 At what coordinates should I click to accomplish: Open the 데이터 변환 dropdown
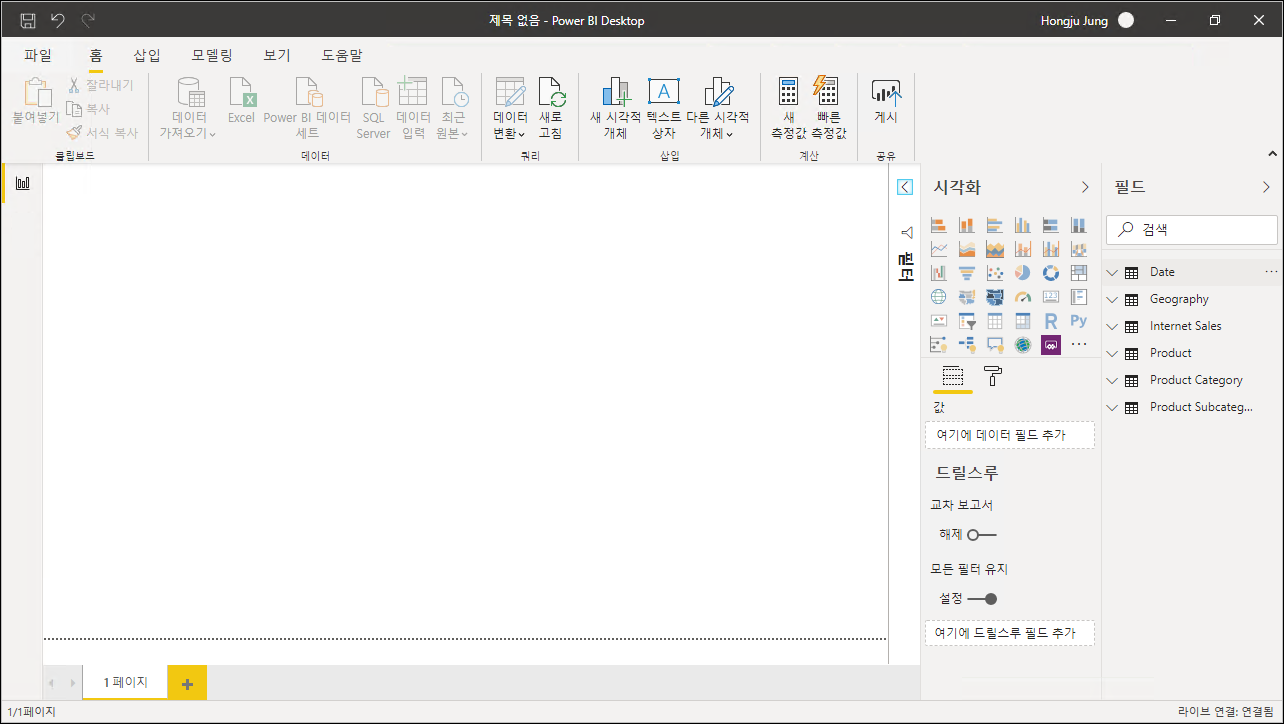coord(510,109)
